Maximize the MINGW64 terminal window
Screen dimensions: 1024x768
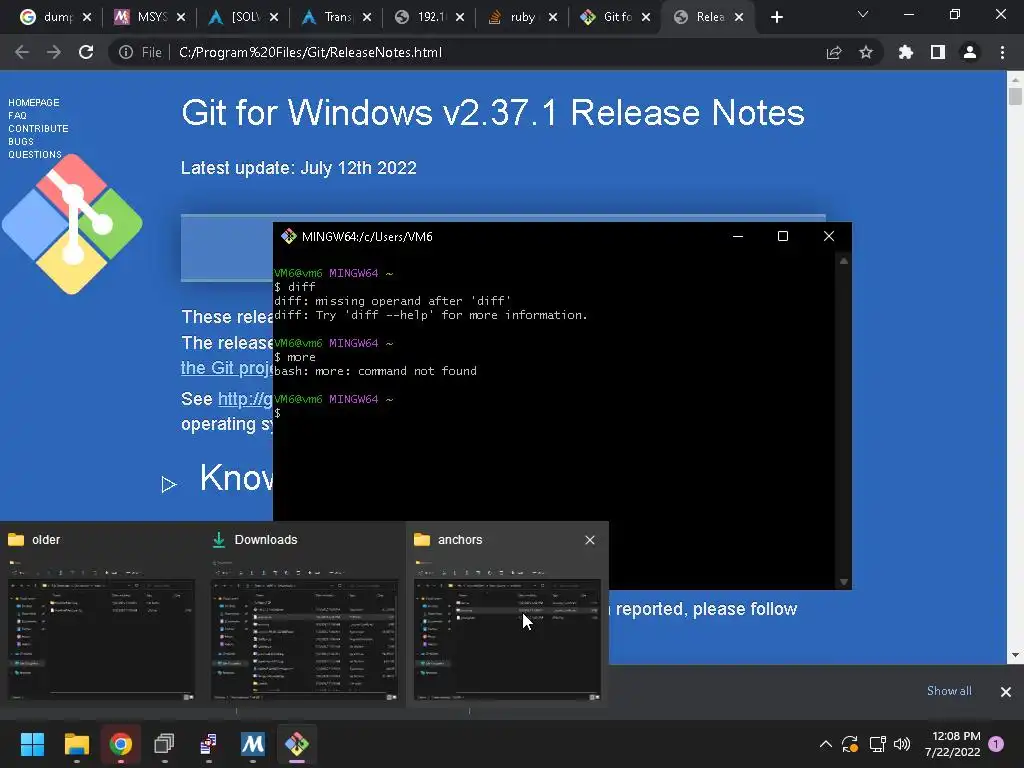tap(783, 236)
